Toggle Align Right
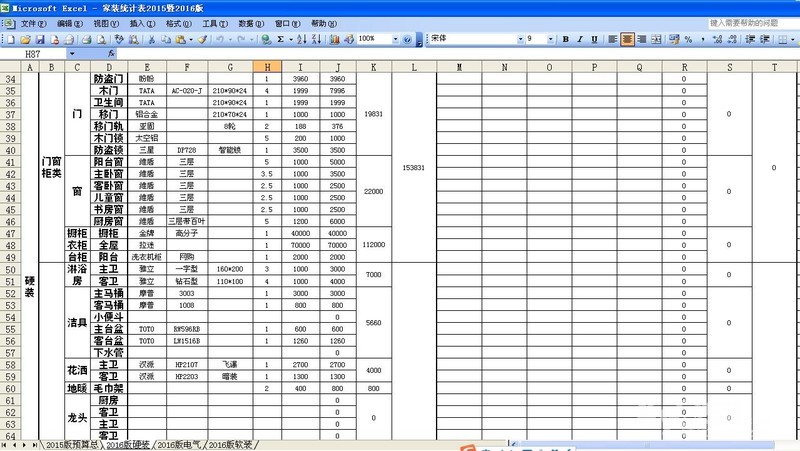Viewport: 800px width, 451px height. (x=642, y=39)
